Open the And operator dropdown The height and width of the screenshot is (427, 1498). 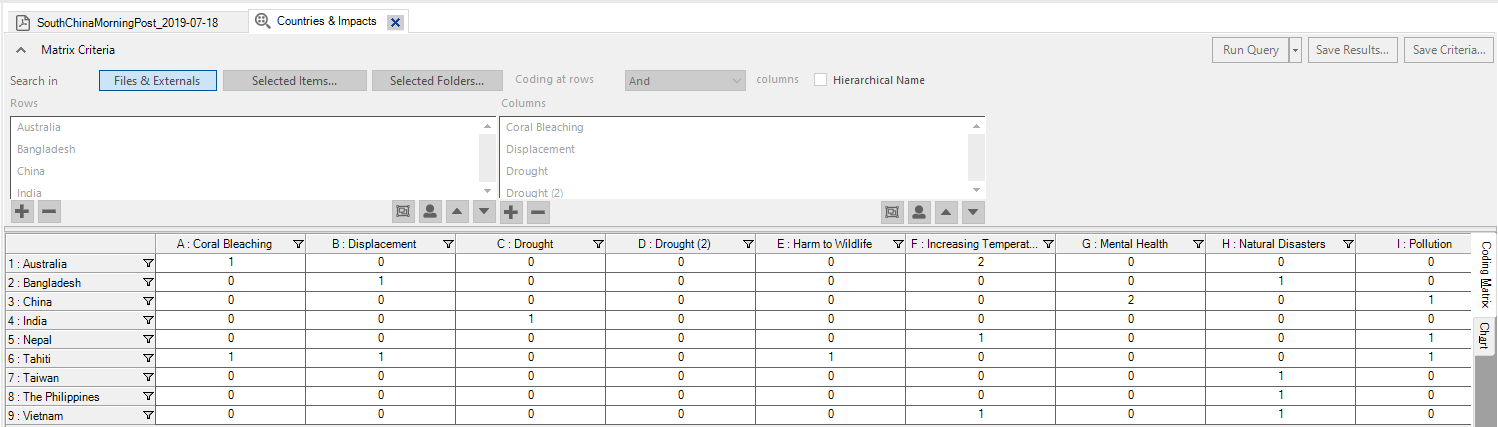[x=685, y=81]
